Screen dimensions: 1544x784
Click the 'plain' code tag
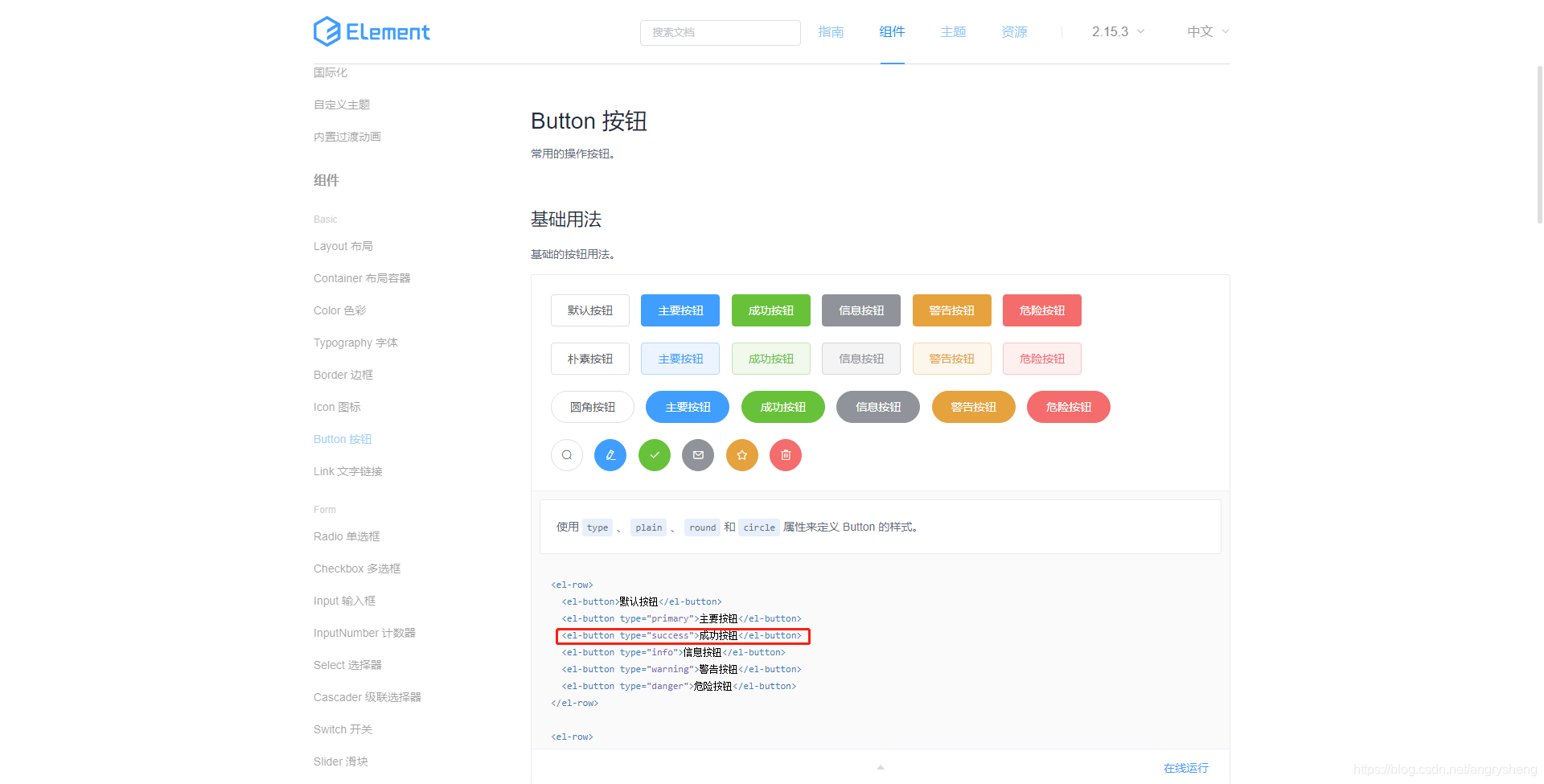tap(649, 527)
